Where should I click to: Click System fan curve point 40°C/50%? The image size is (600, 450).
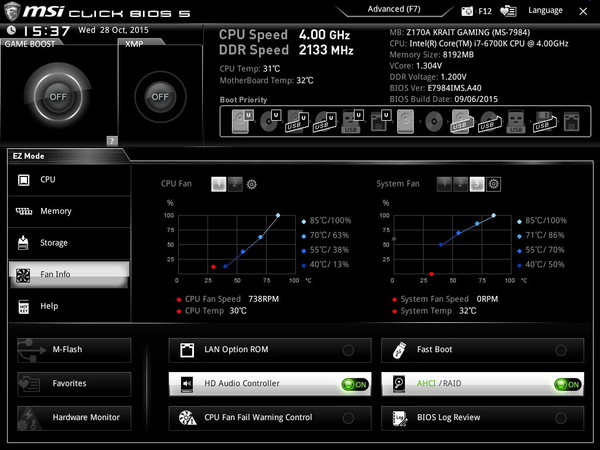click(441, 245)
